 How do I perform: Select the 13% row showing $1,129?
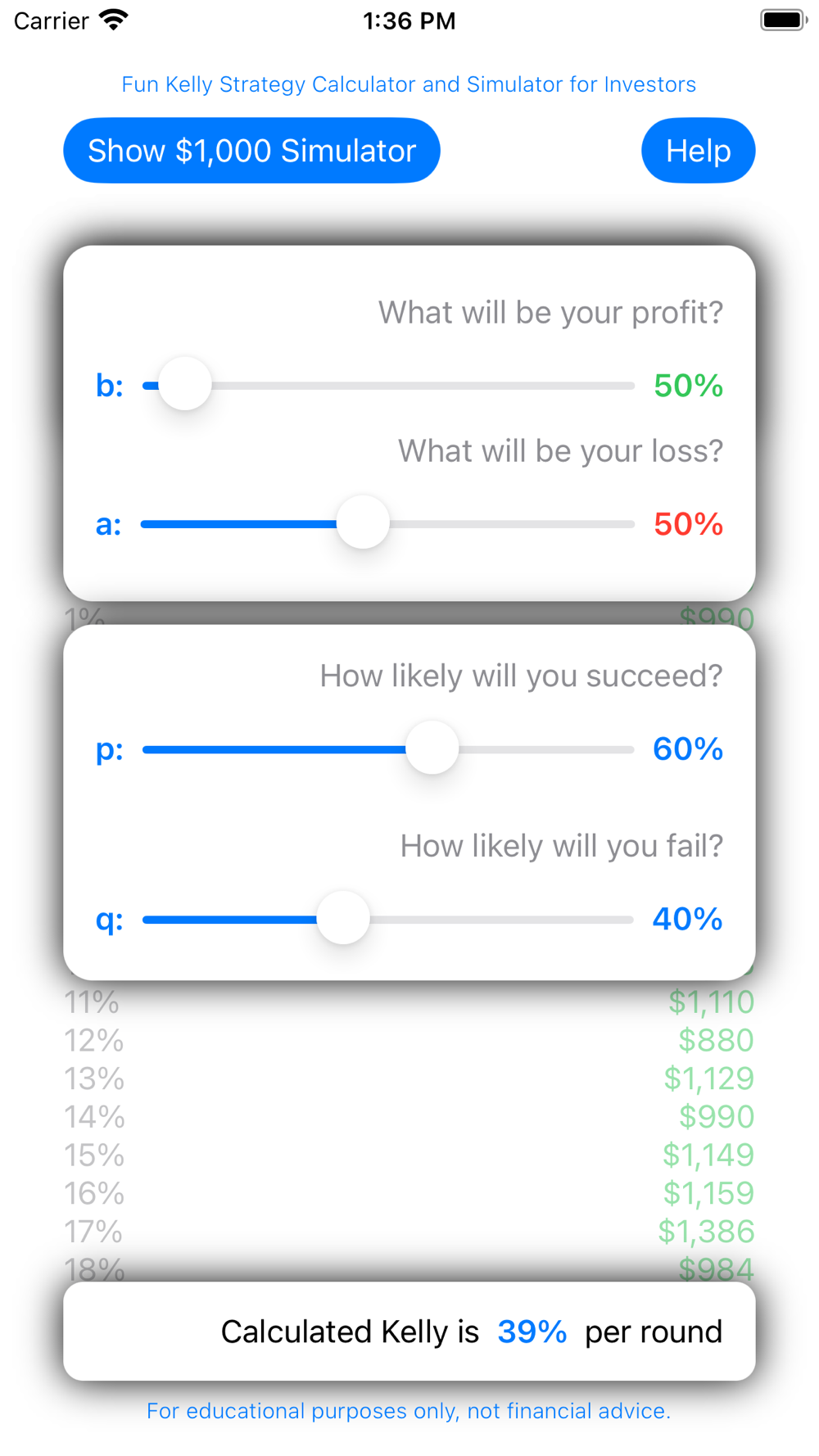(409, 1078)
